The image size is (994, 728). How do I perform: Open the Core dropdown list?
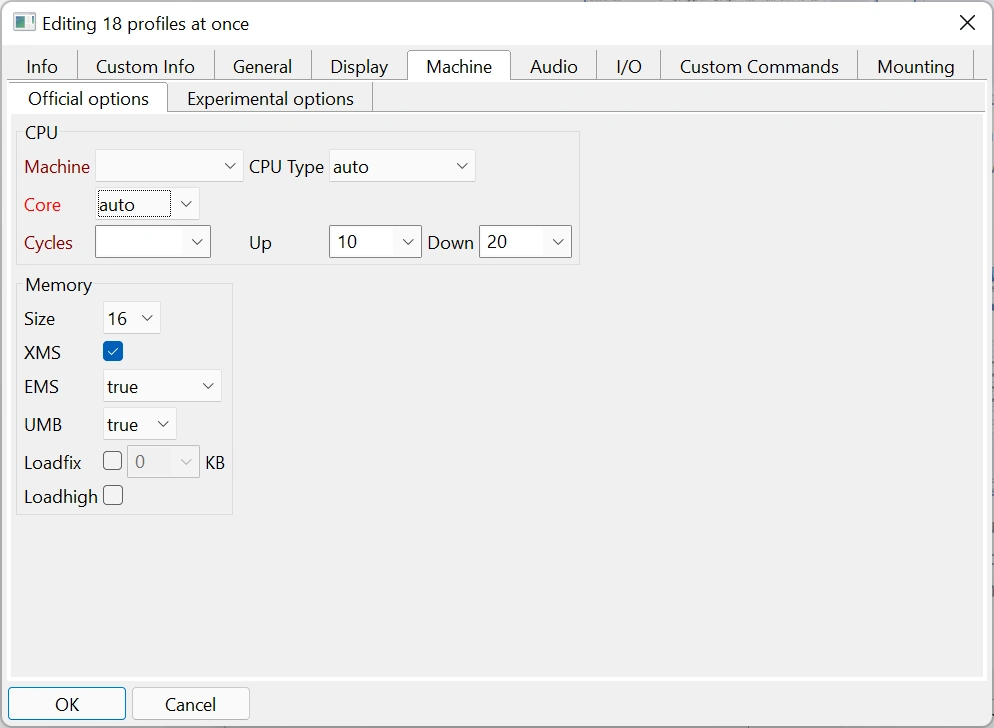click(148, 204)
